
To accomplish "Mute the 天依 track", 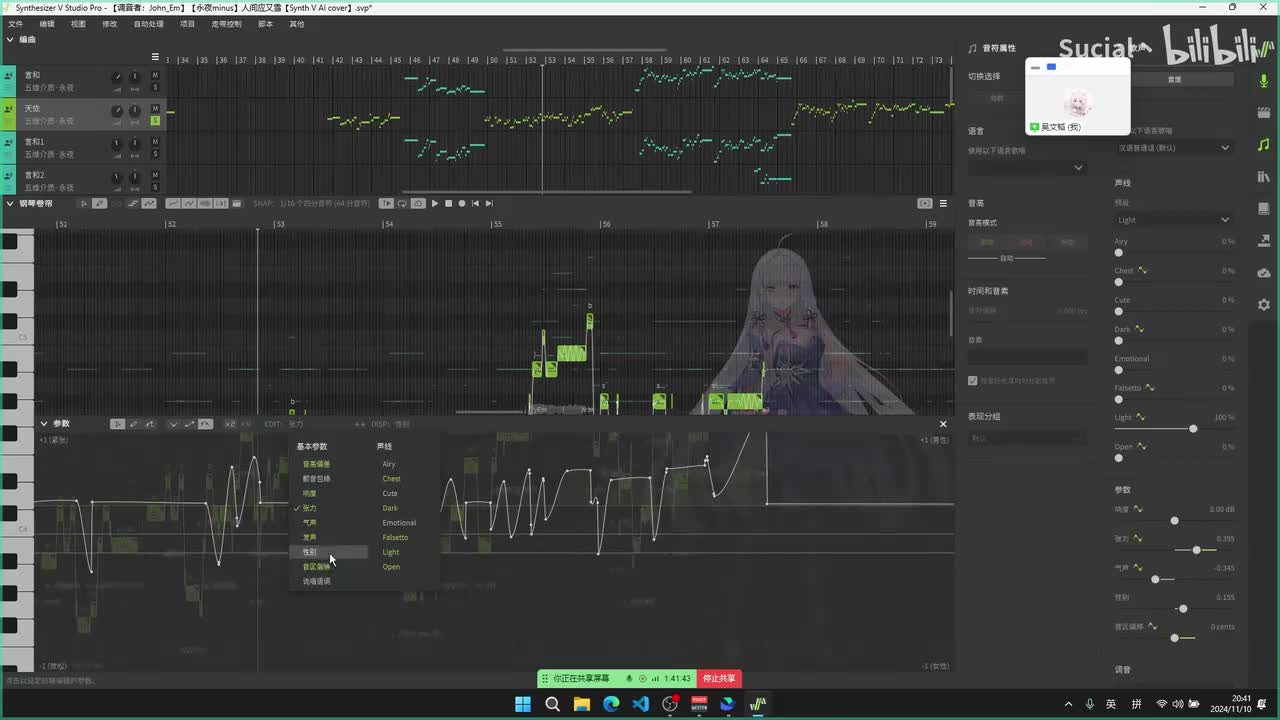I will tap(155, 109).
